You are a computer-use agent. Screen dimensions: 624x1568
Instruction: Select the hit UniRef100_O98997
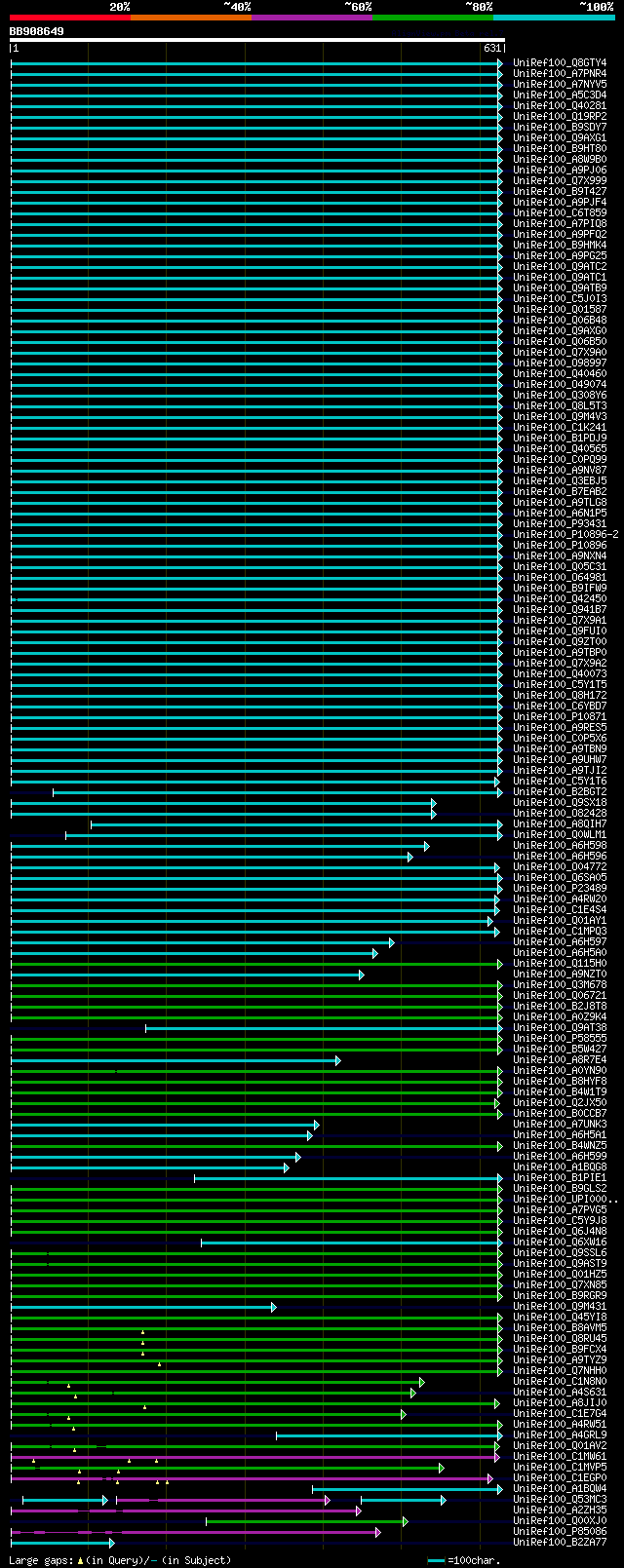[x=560, y=363]
